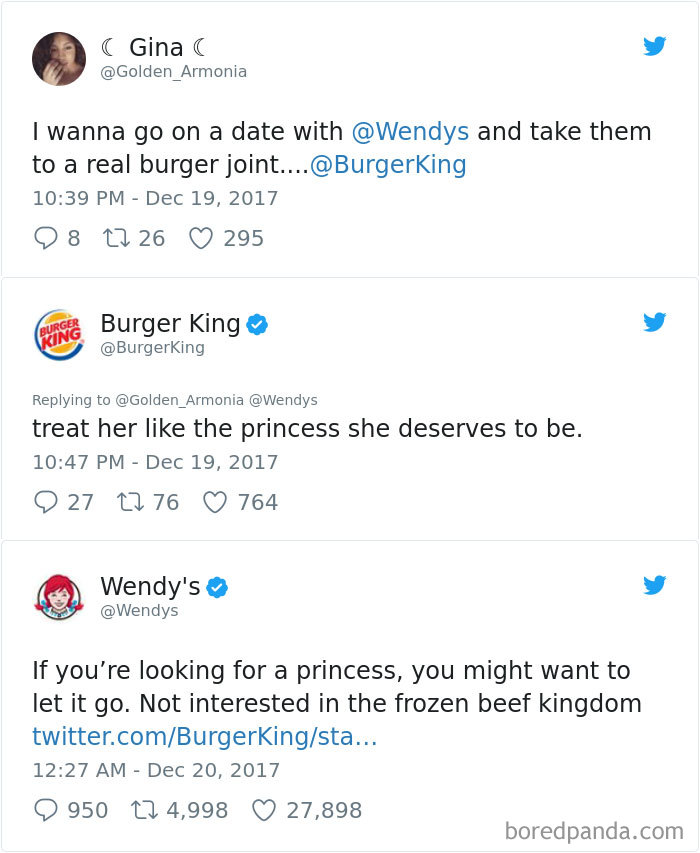Open Gina's profile picture

[58, 58]
